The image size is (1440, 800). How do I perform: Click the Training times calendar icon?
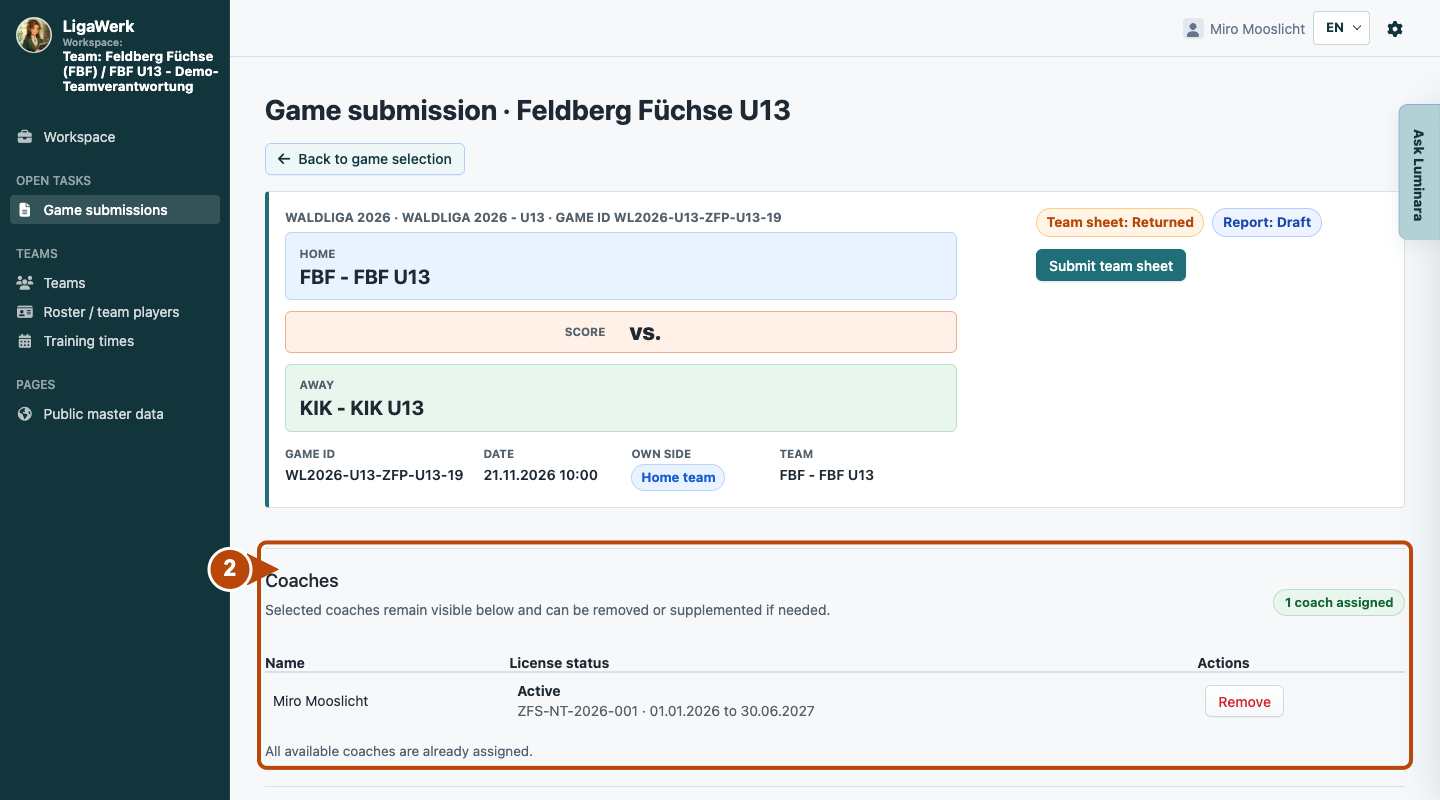pos(25,341)
